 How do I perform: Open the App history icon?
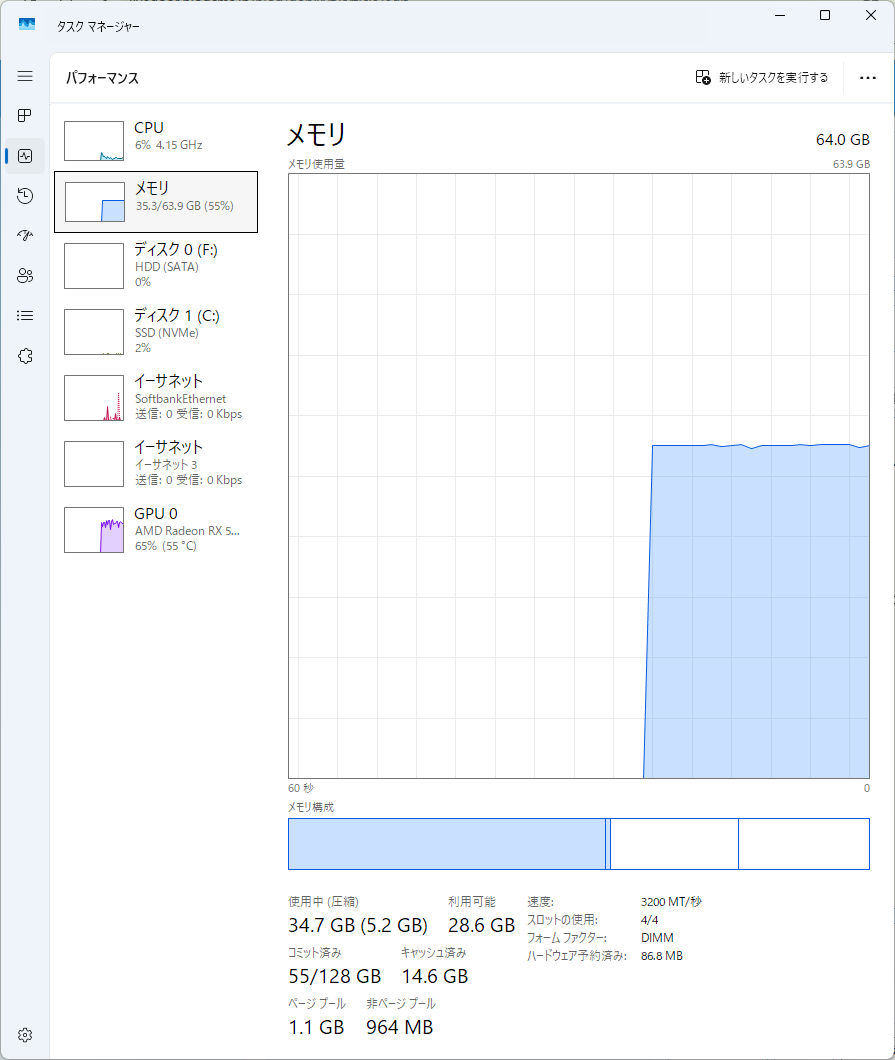[x=25, y=196]
